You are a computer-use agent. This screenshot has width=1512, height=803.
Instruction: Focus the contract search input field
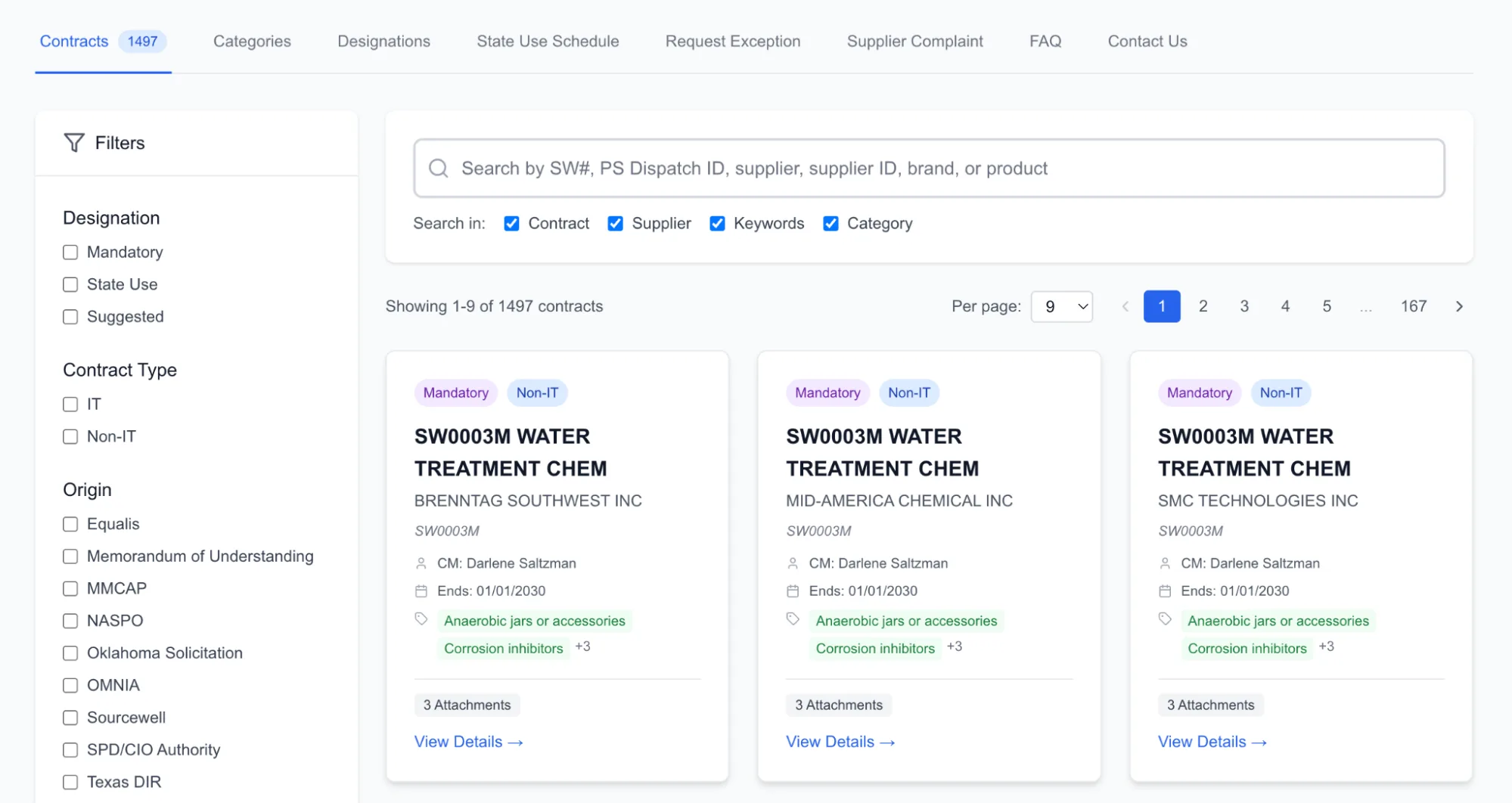[929, 169]
